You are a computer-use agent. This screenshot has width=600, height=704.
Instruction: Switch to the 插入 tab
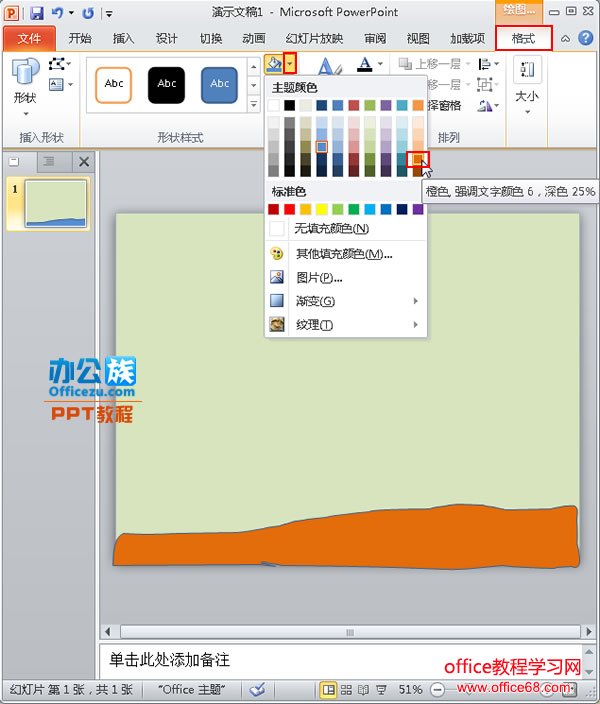124,39
